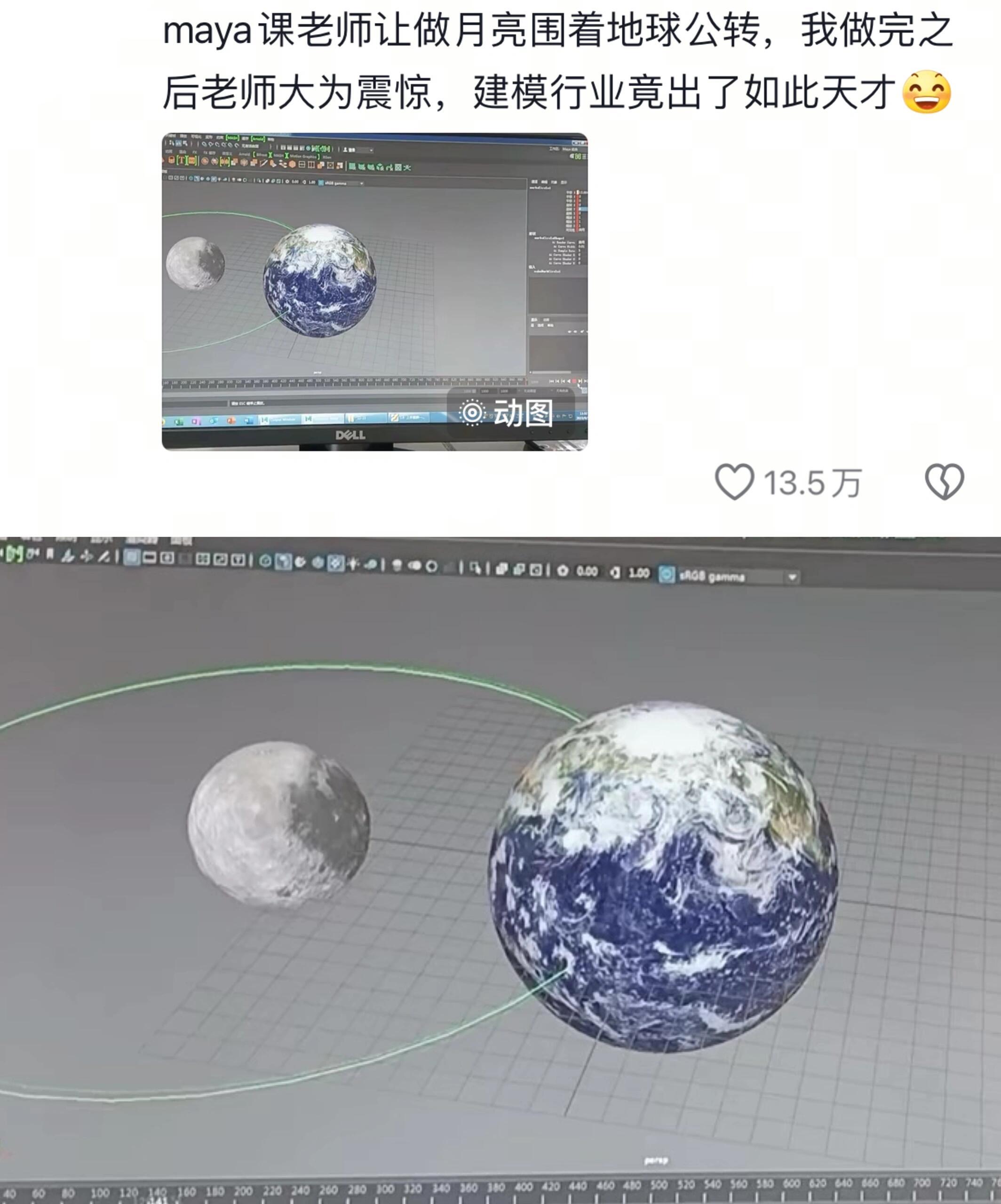Screen dimensions: 1001x1204
Task: Click the exposure value field 0.00
Action: coord(587,571)
